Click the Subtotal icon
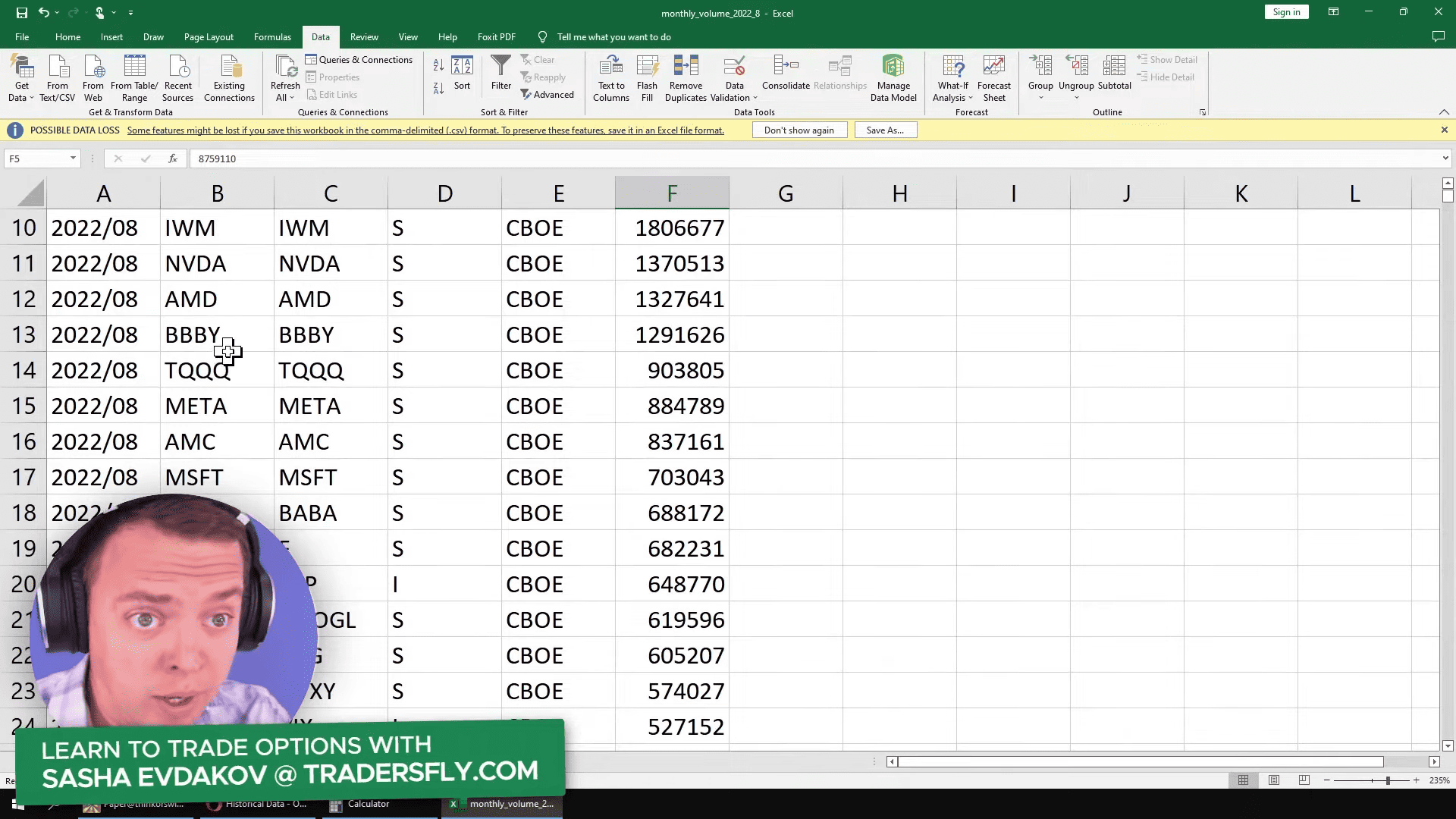This screenshot has width=1456, height=819. tap(1114, 67)
